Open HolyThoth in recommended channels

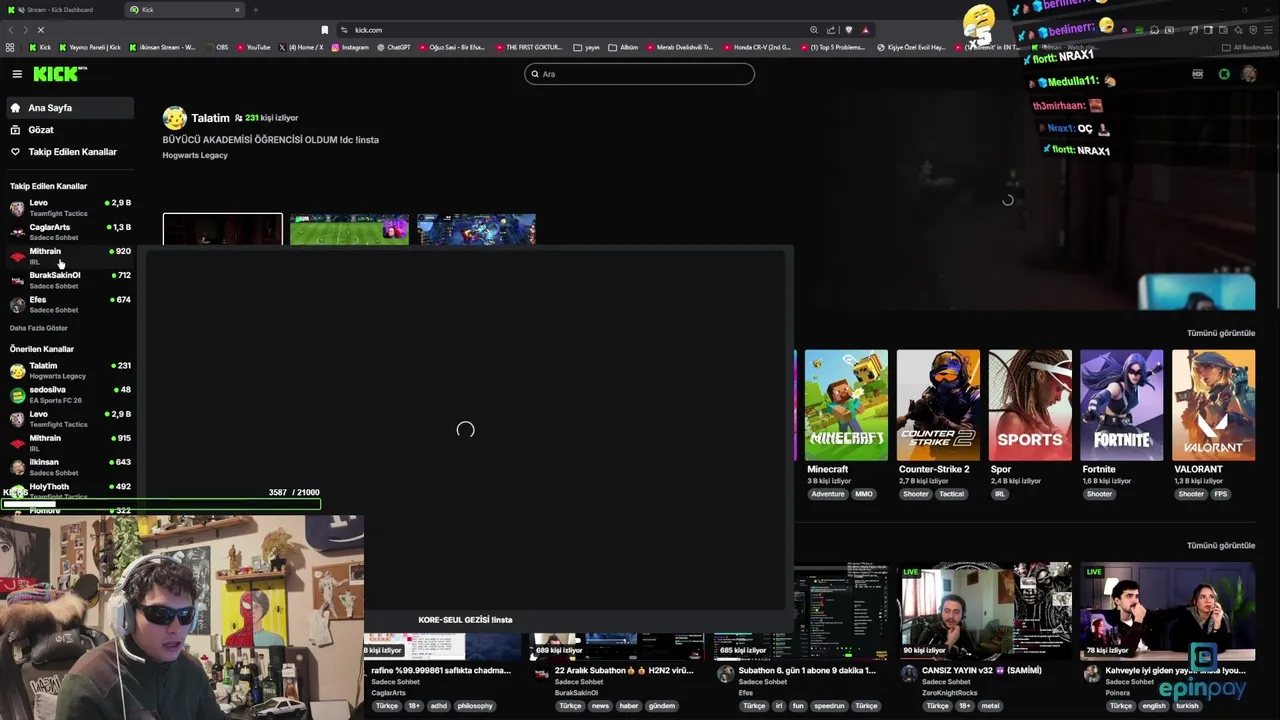70,491
